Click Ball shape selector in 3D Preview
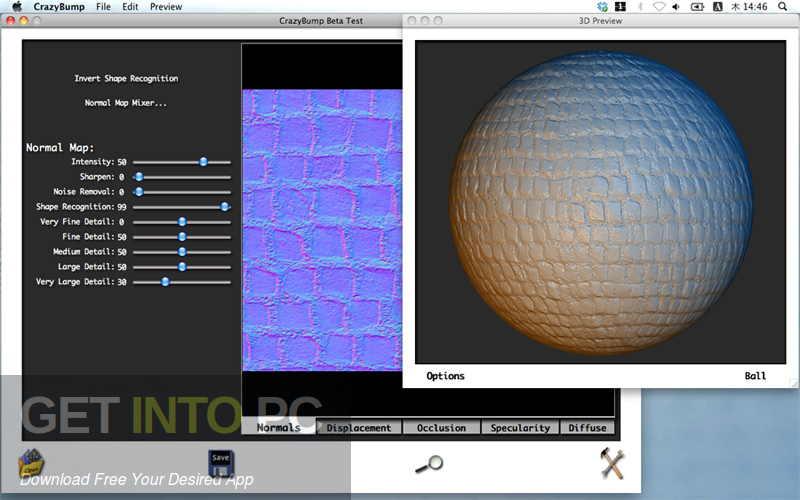 pyautogui.click(x=755, y=376)
